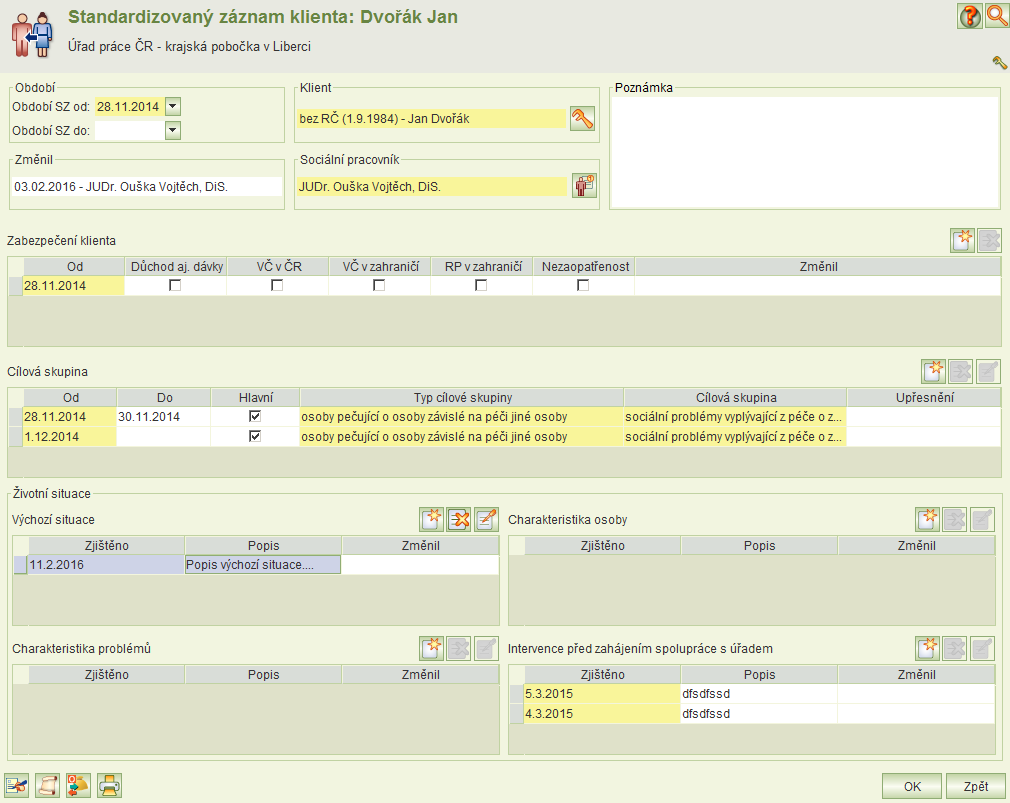Viewport: 1010px width, 803px height.
Task: Click the wrench icon beside the Klient field
Action: [x=582, y=118]
